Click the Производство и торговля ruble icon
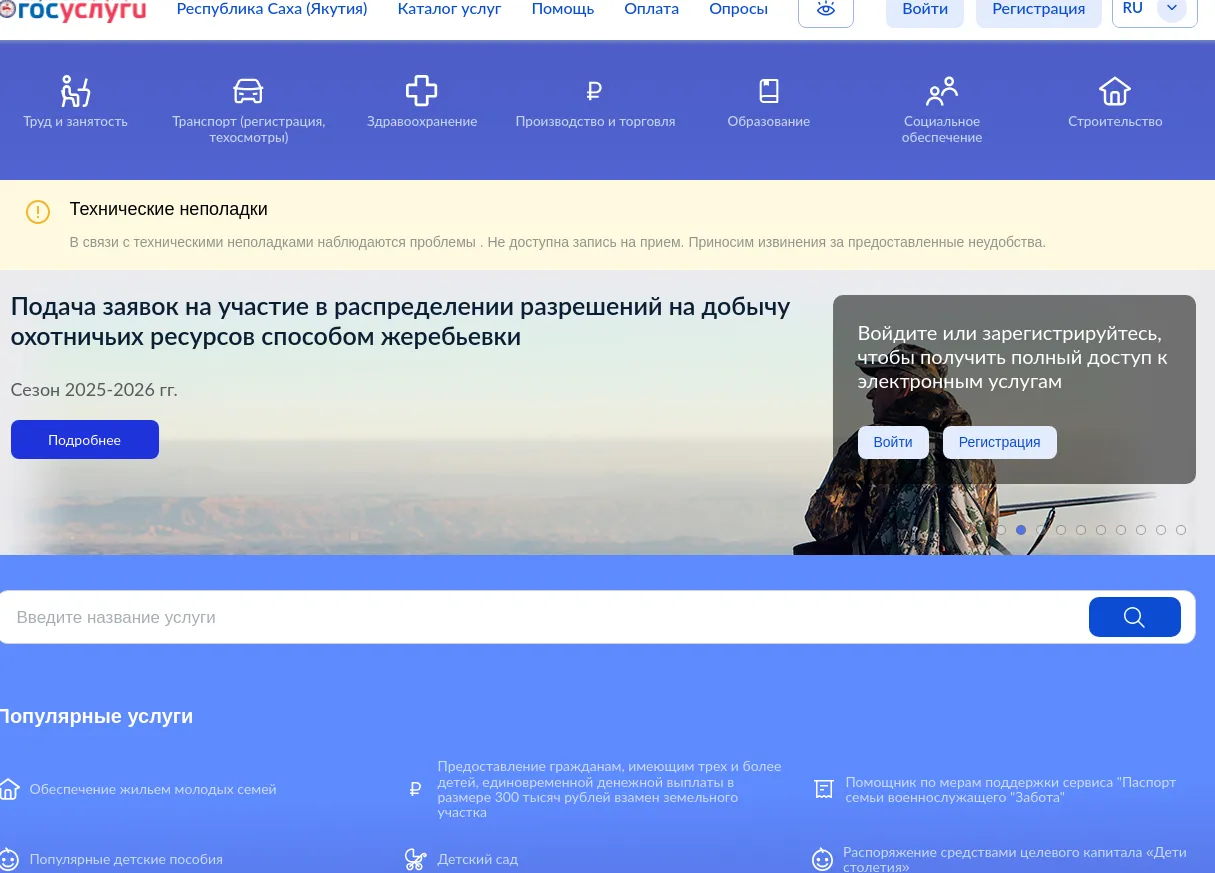1215x873 pixels. pyautogui.click(x=594, y=92)
